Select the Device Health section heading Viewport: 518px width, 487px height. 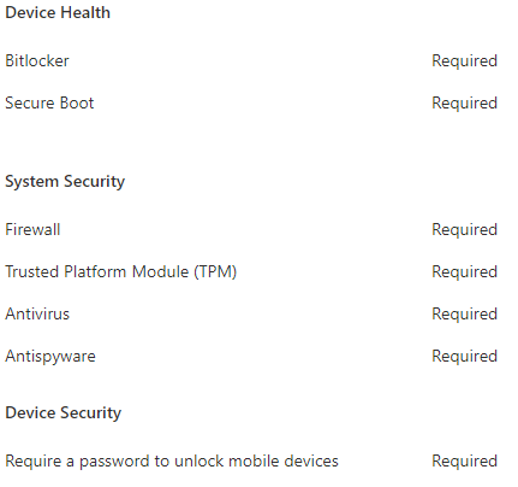point(58,13)
